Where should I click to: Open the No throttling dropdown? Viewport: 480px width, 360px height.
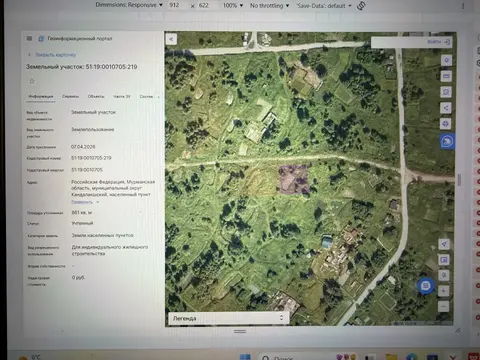point(269,6)
